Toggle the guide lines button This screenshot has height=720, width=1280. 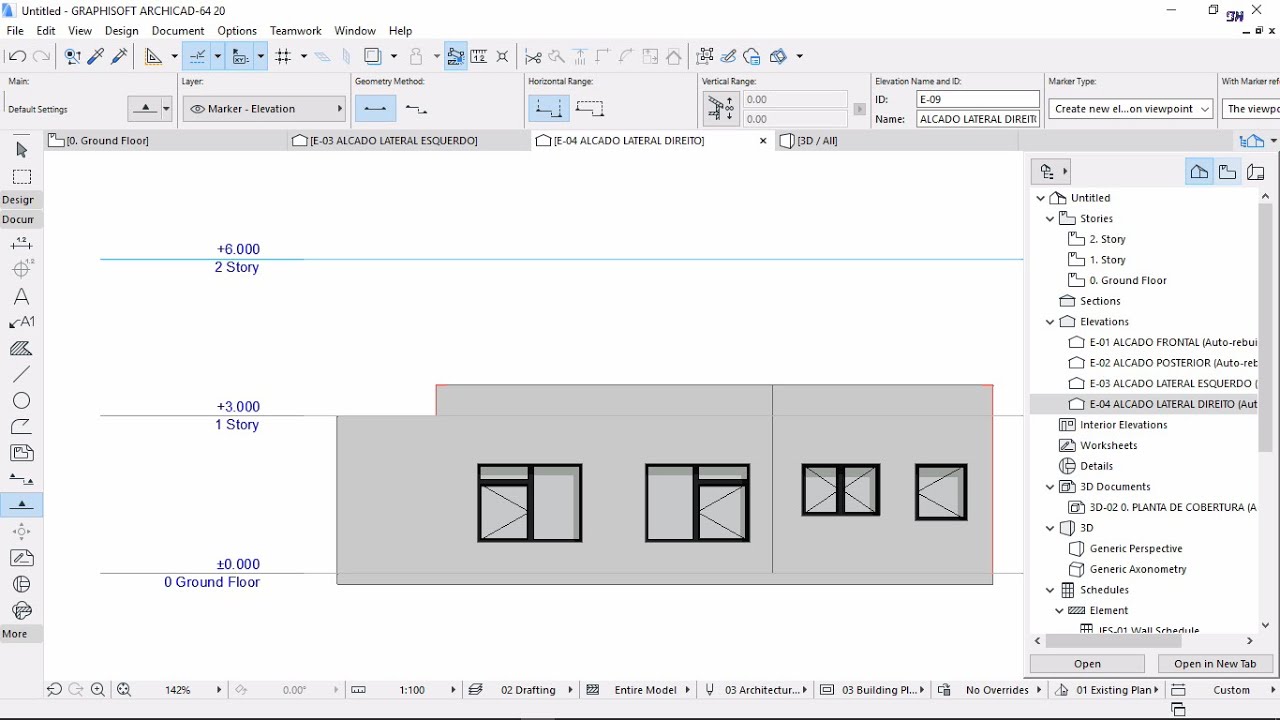198,56
